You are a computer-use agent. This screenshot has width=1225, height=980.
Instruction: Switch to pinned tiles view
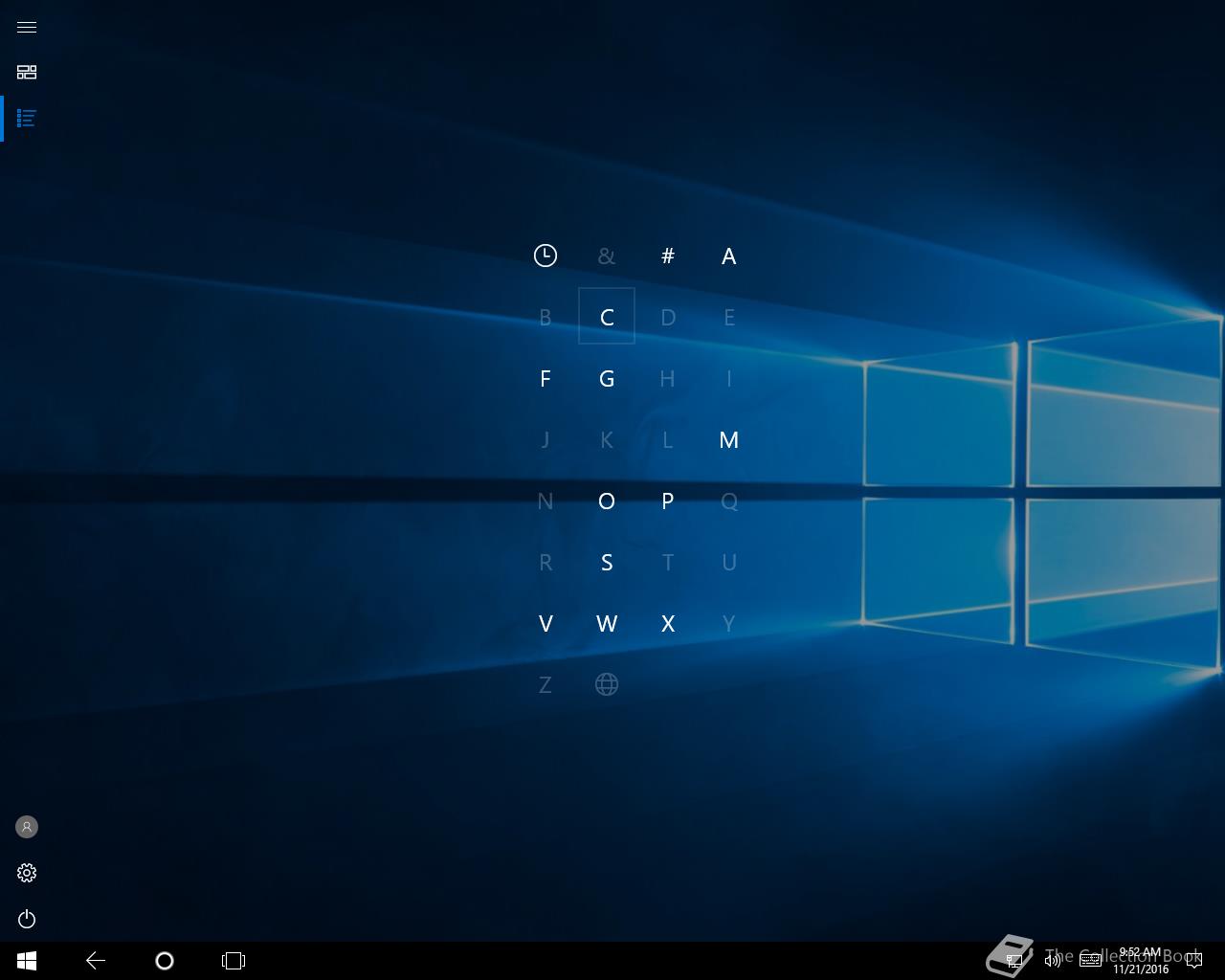pos(27,73)
